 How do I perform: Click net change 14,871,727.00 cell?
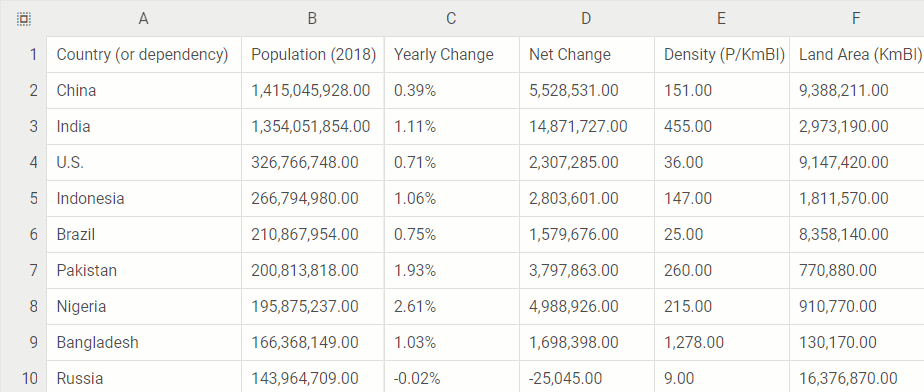coord(586,127)
